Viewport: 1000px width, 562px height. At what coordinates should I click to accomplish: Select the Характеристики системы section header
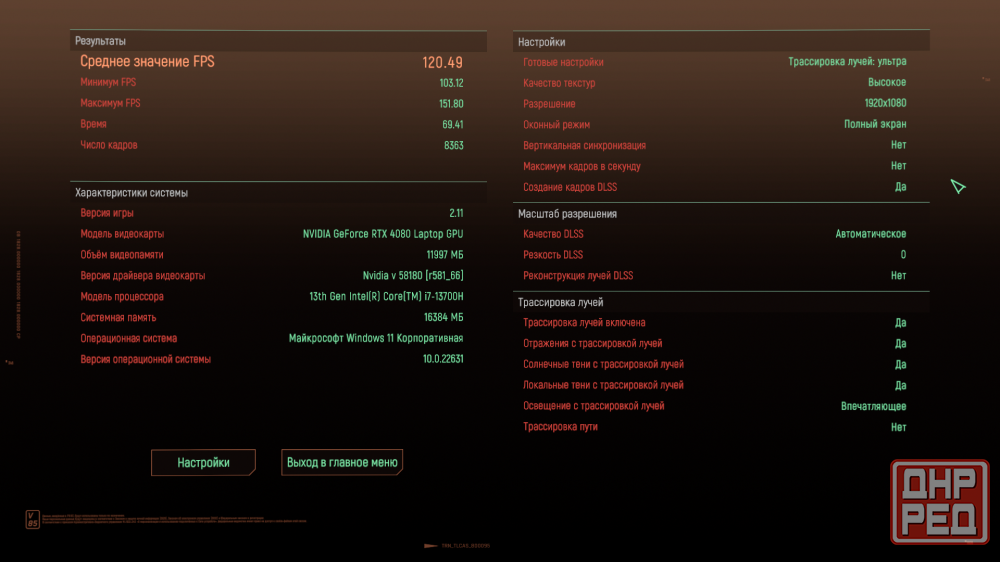pos(131,193)
